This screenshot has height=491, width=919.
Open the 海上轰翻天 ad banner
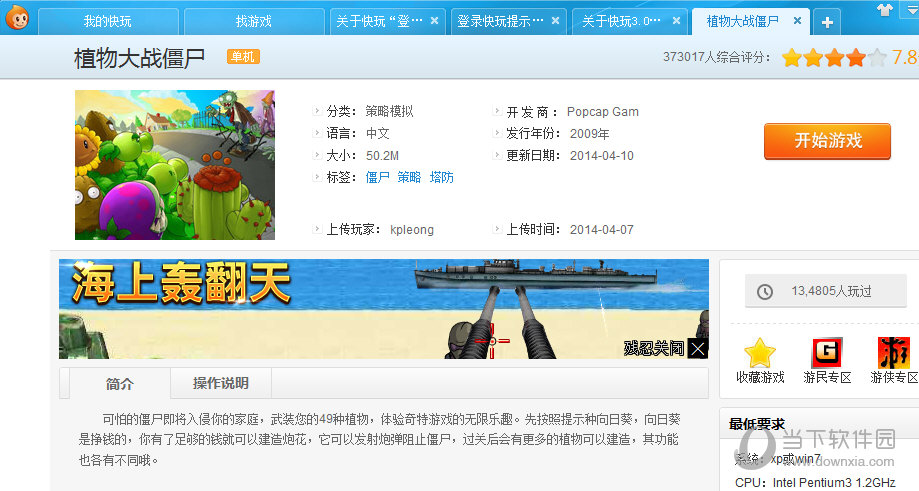tap(384, 309)
